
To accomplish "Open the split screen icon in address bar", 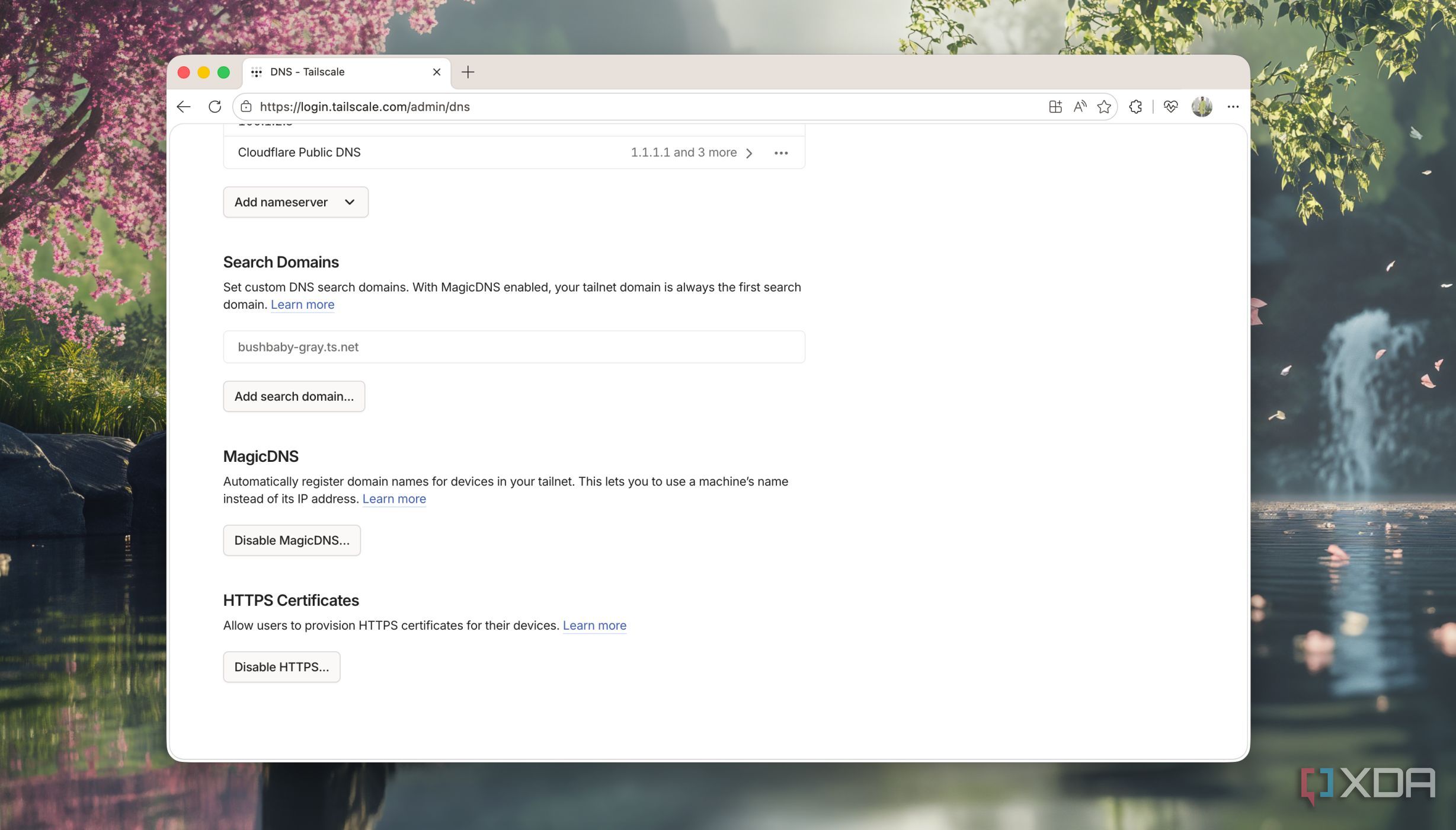I will 1055,107.
